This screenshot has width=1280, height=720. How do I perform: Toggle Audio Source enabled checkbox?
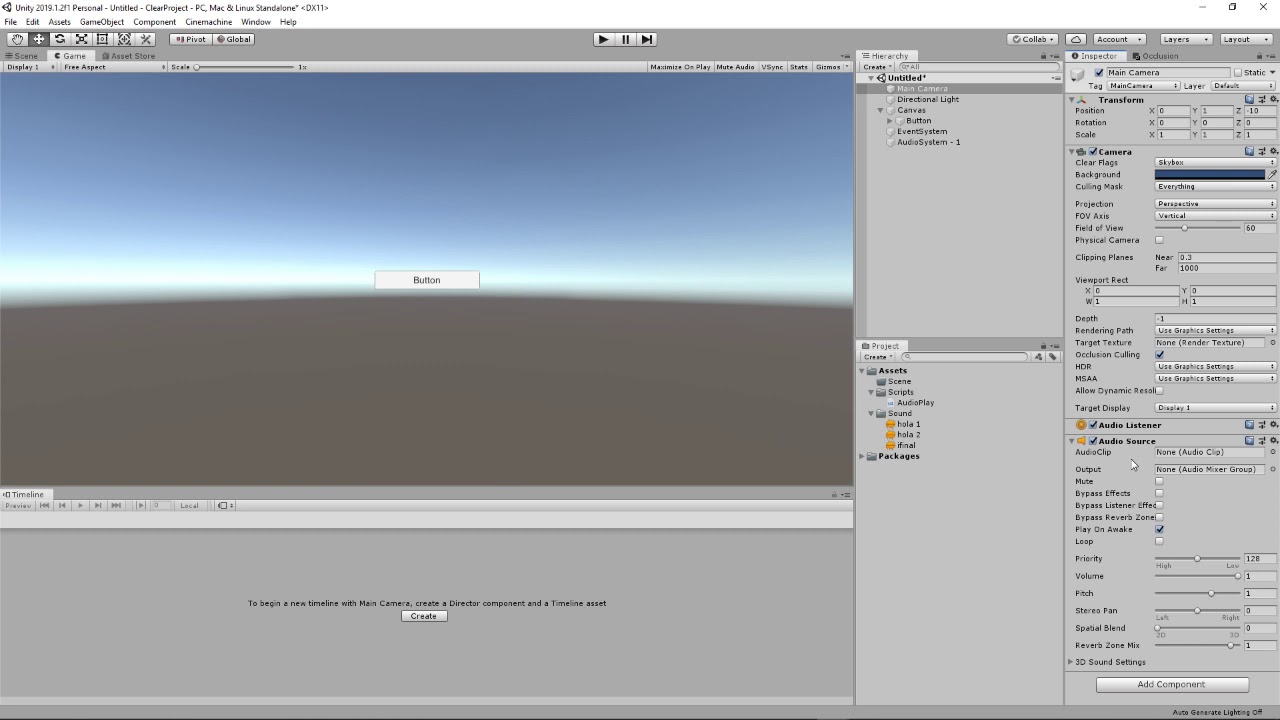[x=1093, y=441]
